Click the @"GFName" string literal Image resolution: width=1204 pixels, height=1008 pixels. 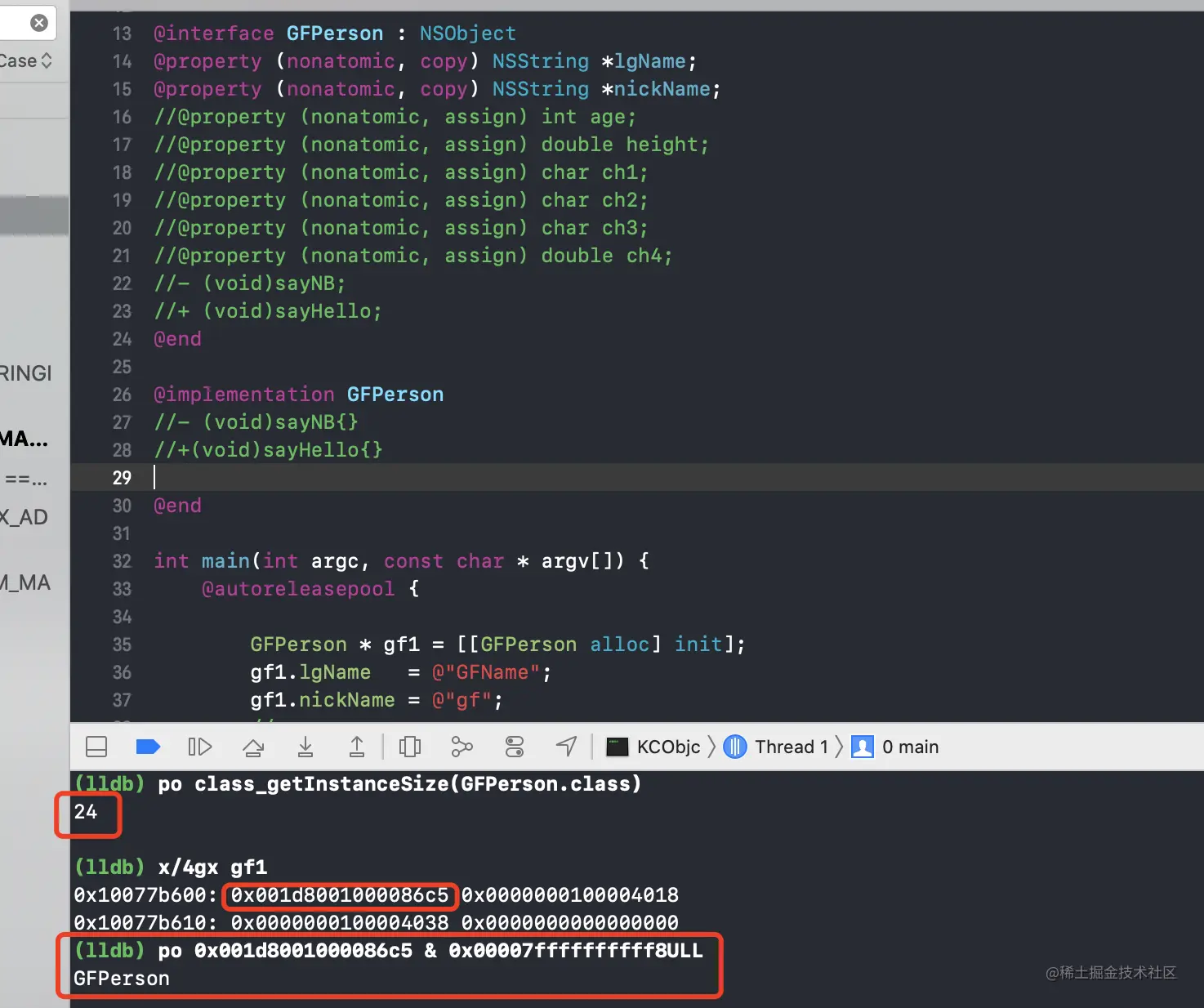(x=486, y=672)
